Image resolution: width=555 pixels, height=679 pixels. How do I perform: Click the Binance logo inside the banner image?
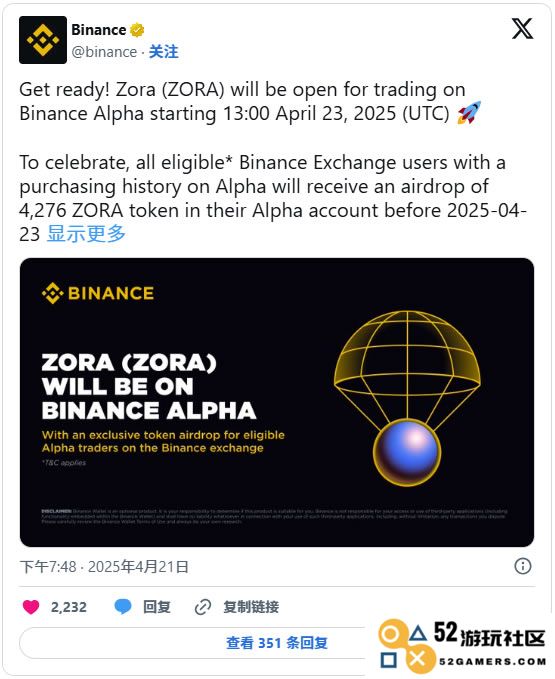click(x=98, y=293)
